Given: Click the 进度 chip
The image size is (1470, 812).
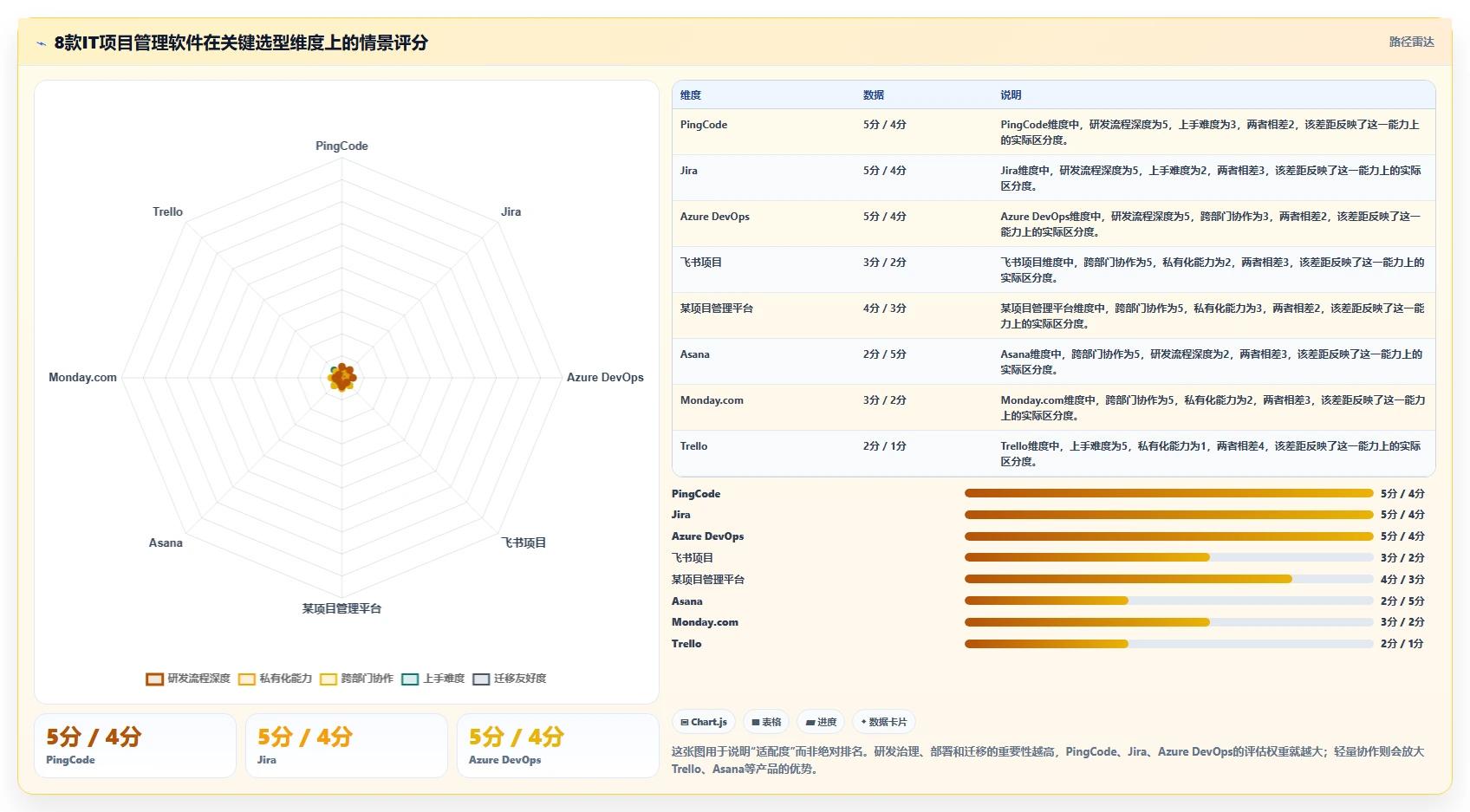Looking at the screenshot, I should pos(821,722).
